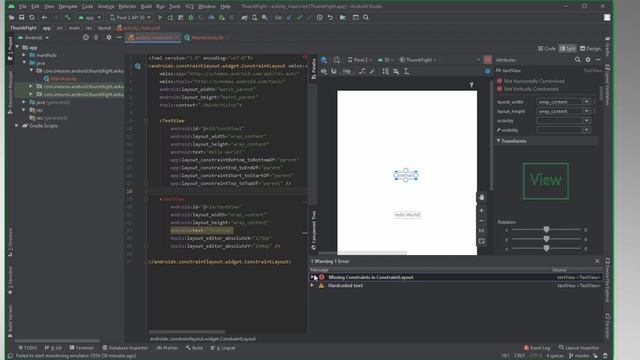This screenshot has width=640, height=360.
Task: Toggle the Resource Manager side tab
Action: [10, 92]
